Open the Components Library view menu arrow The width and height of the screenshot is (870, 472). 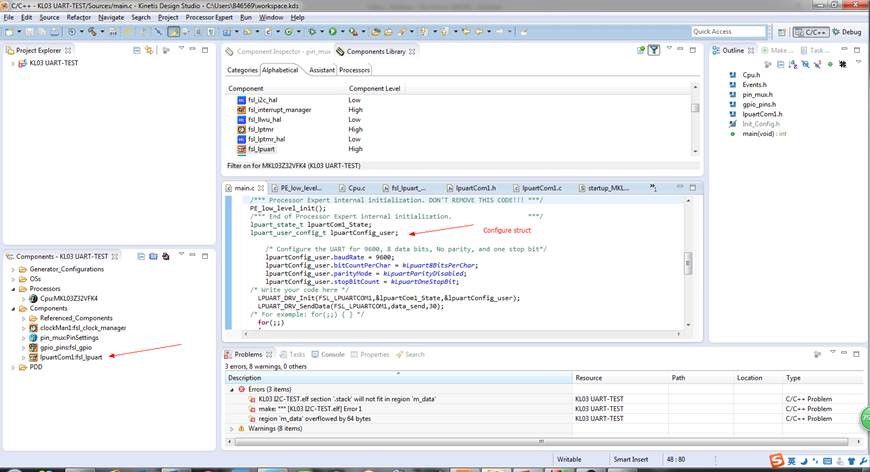click(669, 49)
